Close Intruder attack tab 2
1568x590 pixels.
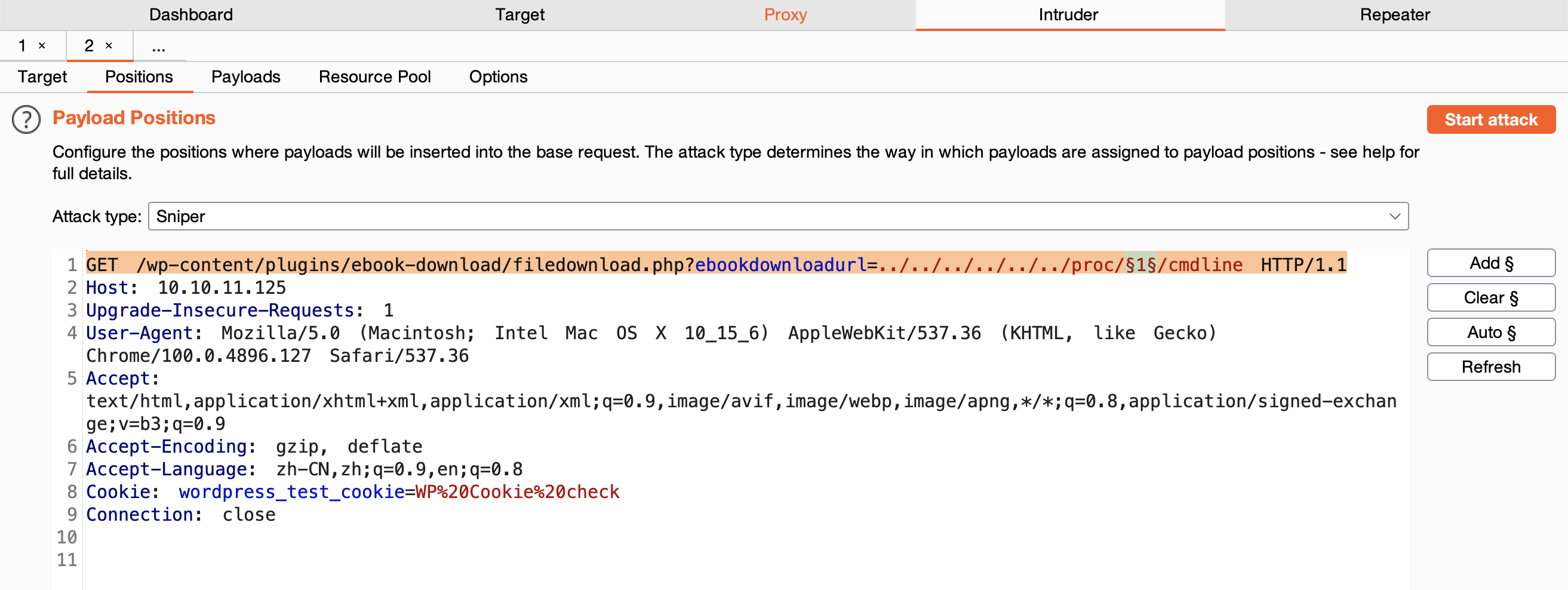coord(109,45)
